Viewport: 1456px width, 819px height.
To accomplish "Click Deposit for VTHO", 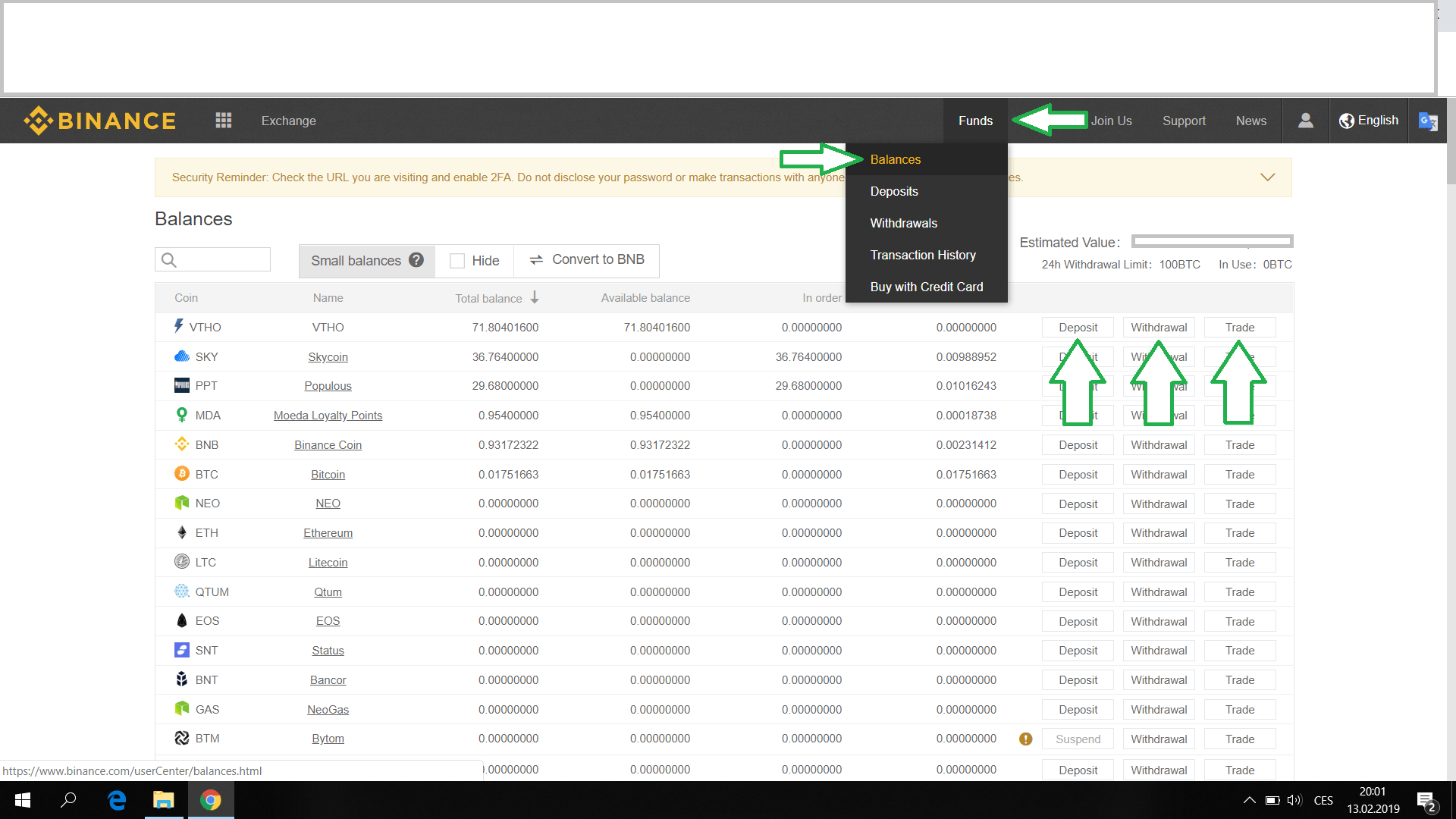I will coord(1078,328).
